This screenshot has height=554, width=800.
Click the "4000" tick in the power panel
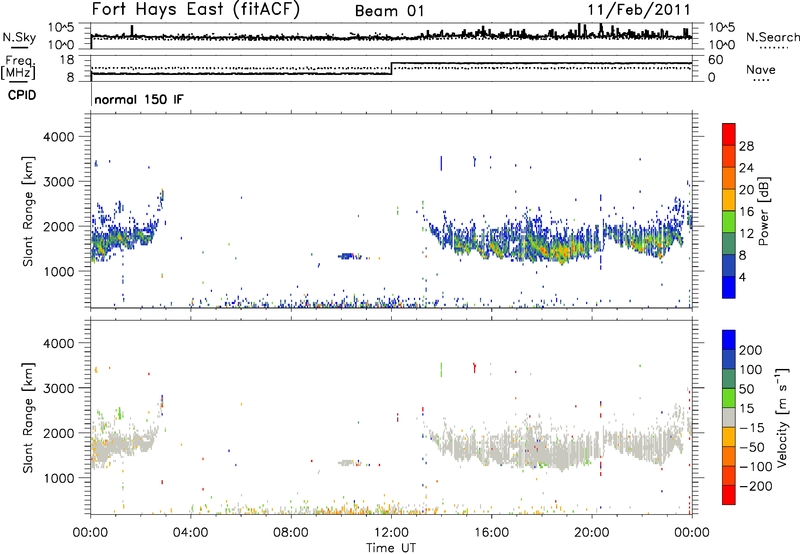pyautogui.click(x=58, y=137)
